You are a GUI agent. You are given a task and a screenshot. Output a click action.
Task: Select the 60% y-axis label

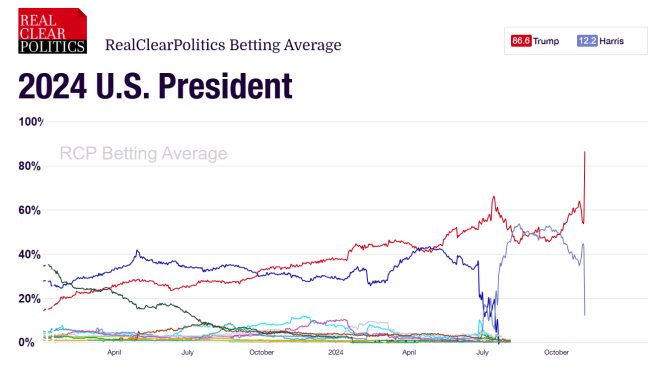coord(30,210)
